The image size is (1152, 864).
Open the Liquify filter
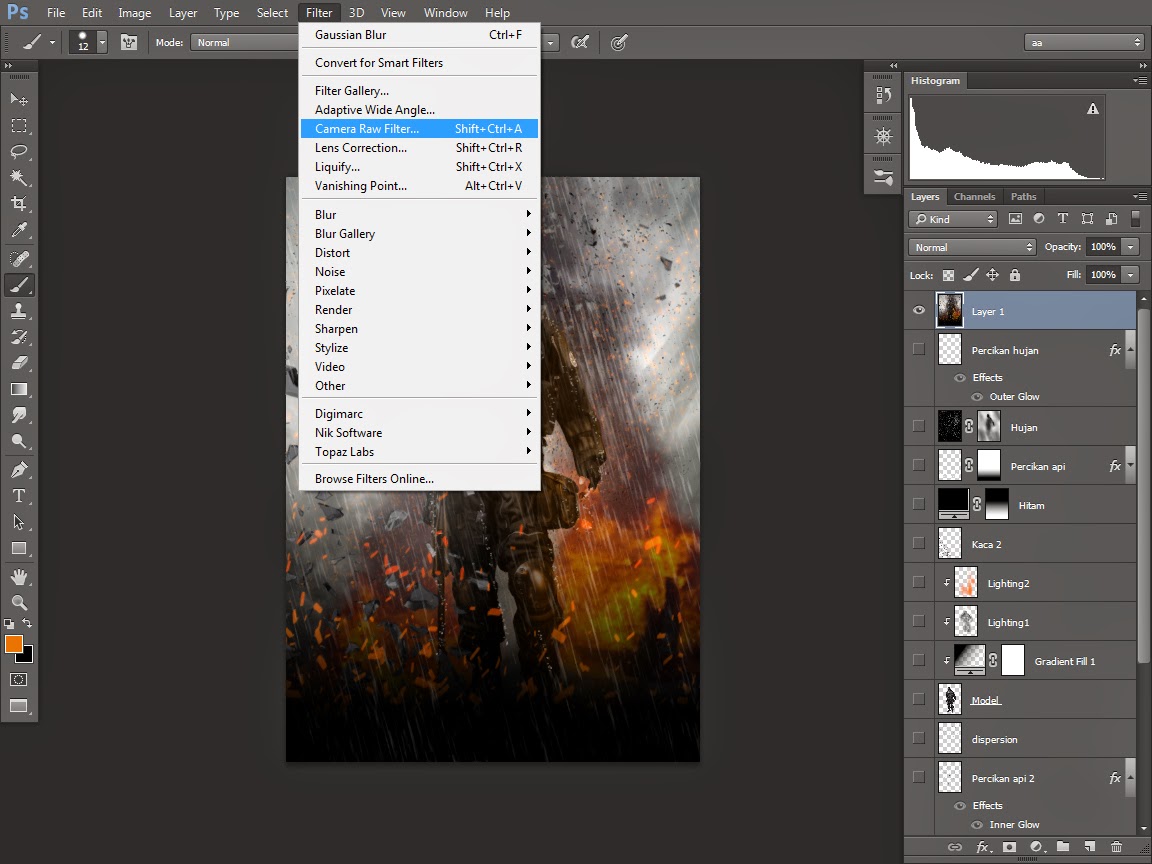(420, 167)
